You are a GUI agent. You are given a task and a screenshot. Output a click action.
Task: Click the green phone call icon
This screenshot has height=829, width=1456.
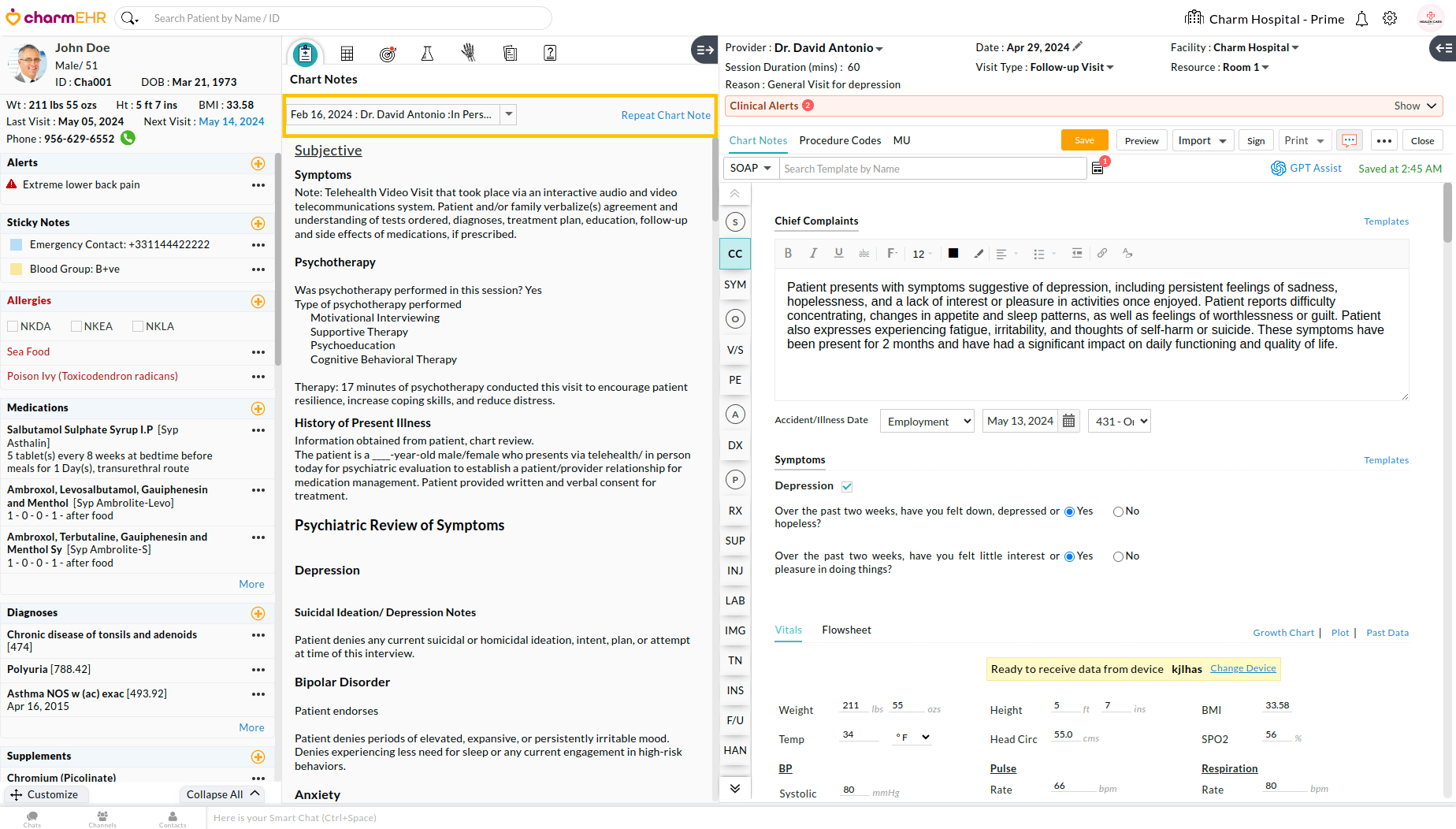(128, 139)
